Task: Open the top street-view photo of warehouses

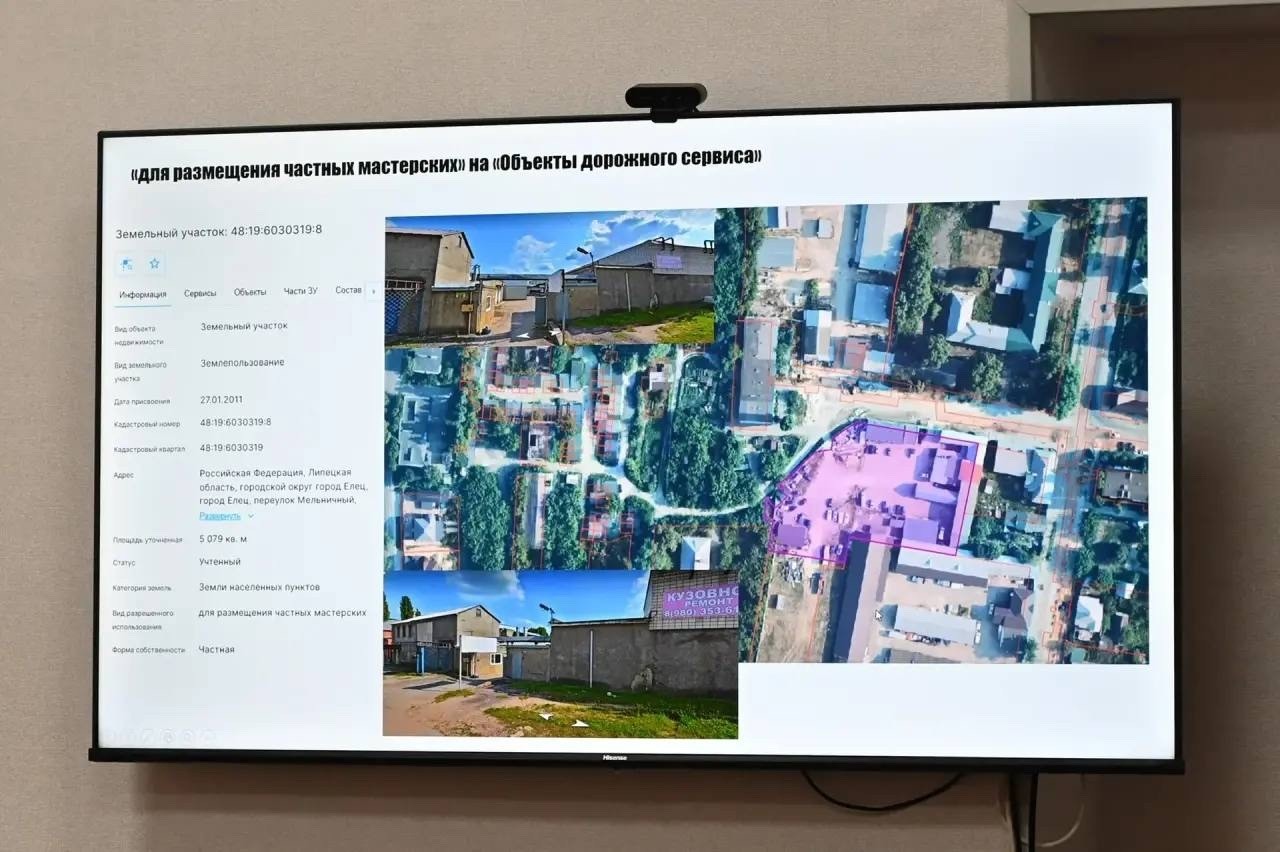Action: coord(549,277)
